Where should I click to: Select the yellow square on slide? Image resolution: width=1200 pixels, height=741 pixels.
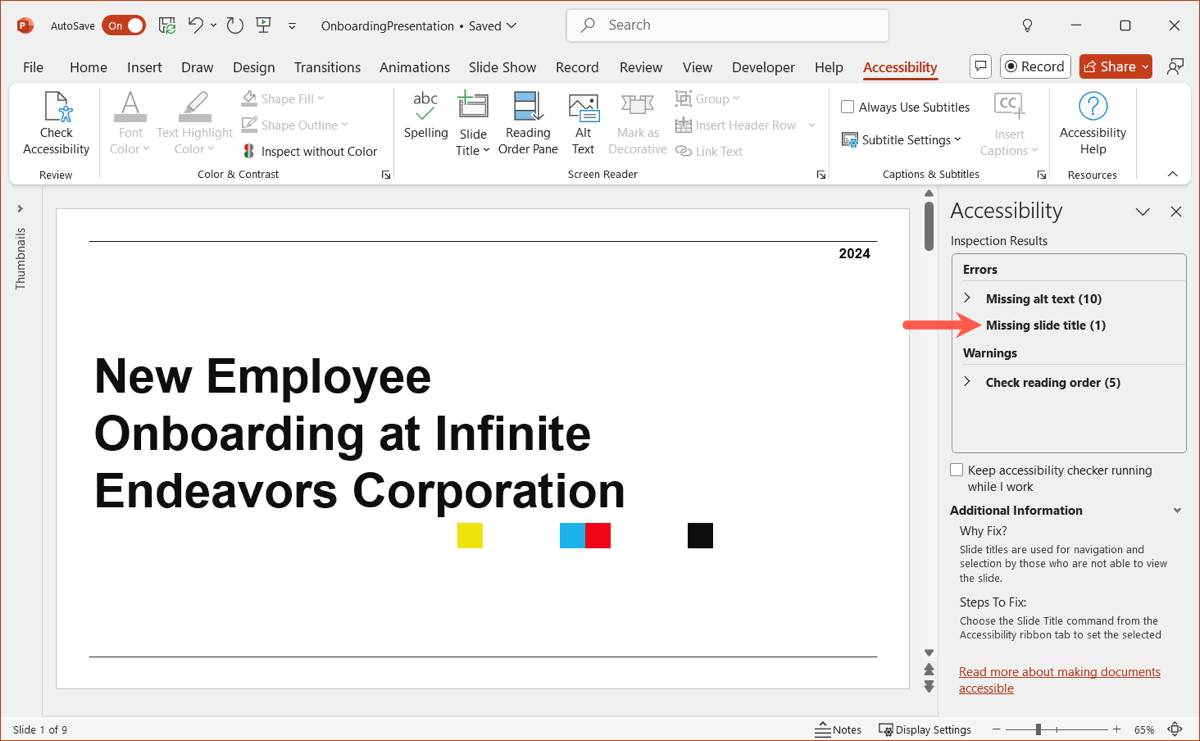tap(470, 535)
